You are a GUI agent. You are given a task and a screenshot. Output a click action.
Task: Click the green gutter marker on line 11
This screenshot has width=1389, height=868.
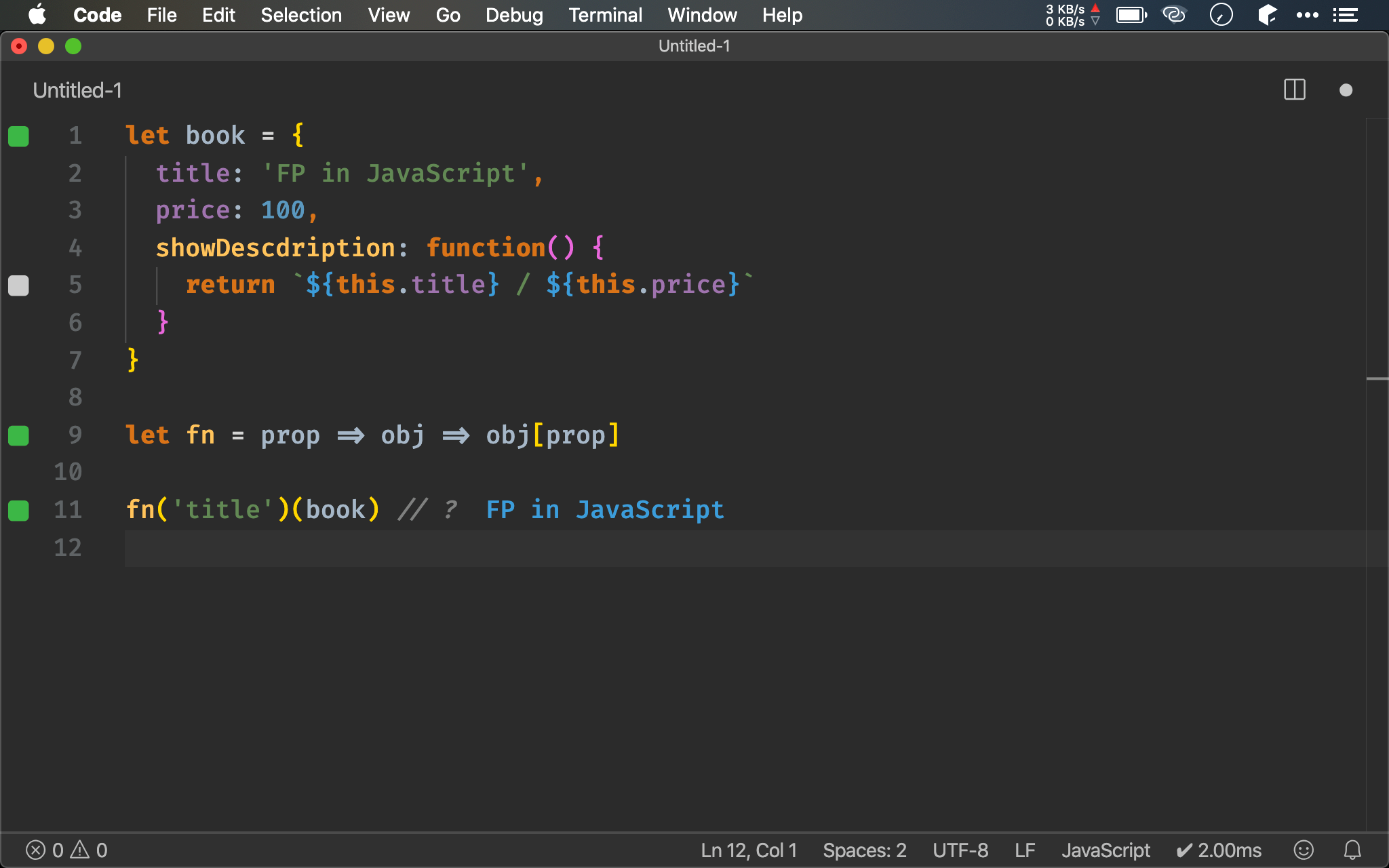pos(18,510)
